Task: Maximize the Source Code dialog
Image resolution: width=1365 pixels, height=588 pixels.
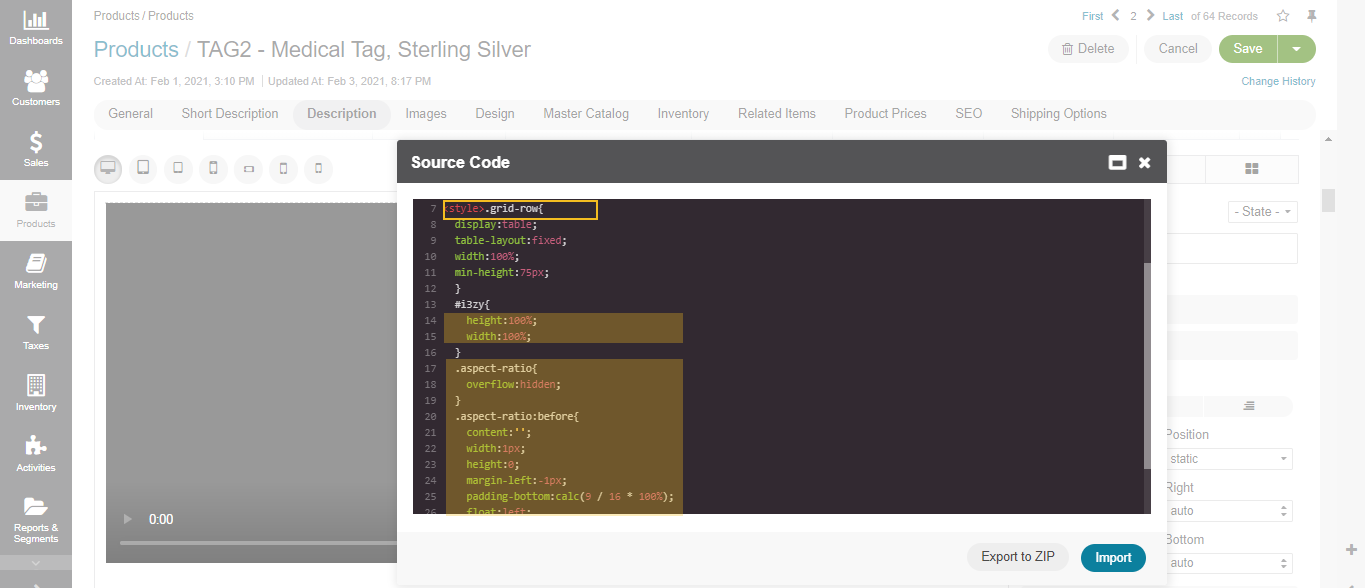Action: point(1118,162)
